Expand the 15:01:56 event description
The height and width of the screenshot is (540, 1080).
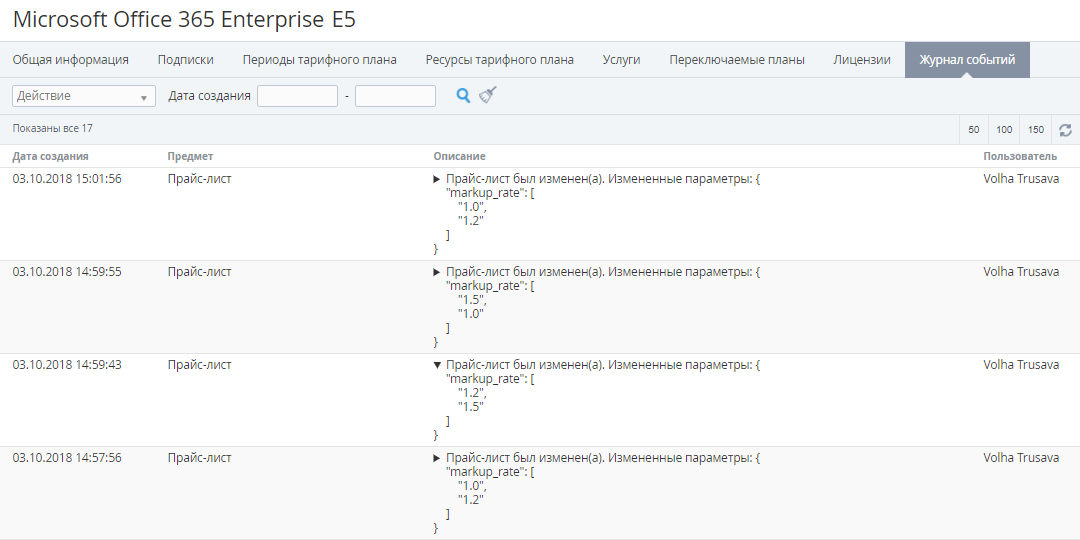pos(437,179)
